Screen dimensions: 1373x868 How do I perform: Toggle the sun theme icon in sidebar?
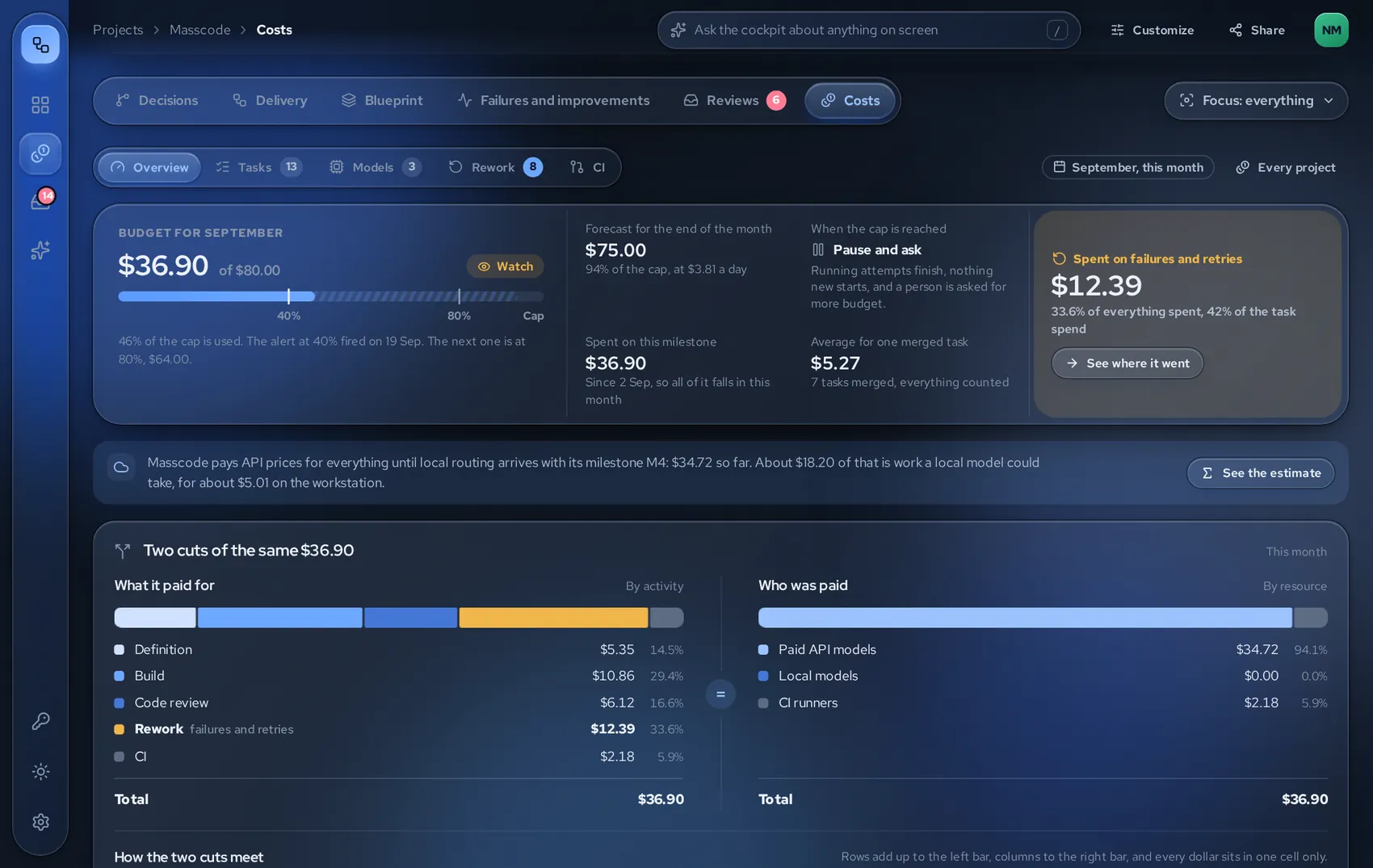(40, 772)
